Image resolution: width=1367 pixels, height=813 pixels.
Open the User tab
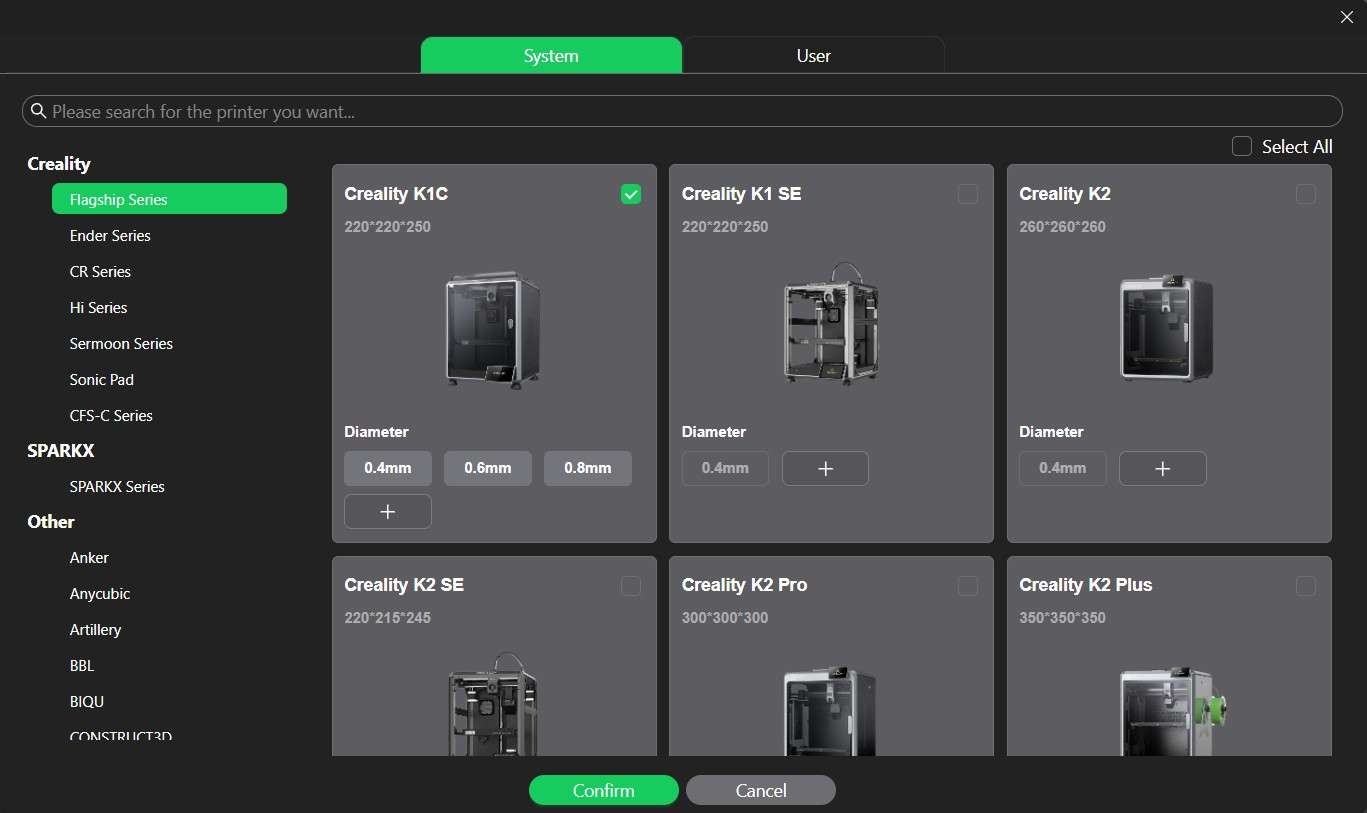pos(814,56)
